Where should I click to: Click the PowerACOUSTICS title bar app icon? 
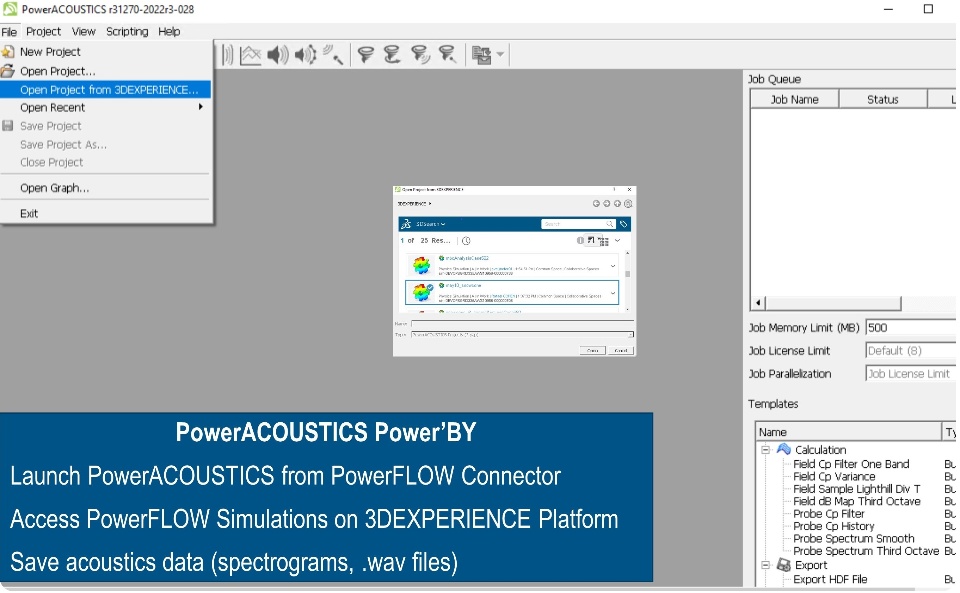(10, 9)
